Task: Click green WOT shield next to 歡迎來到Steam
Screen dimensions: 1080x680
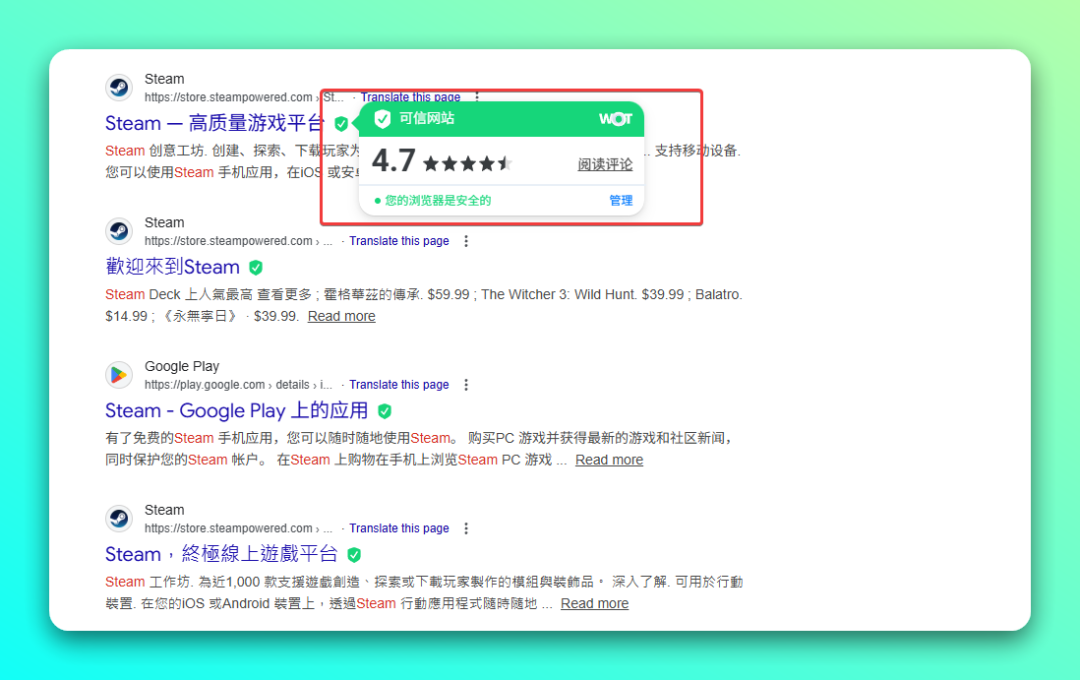Action: (256, 267)
